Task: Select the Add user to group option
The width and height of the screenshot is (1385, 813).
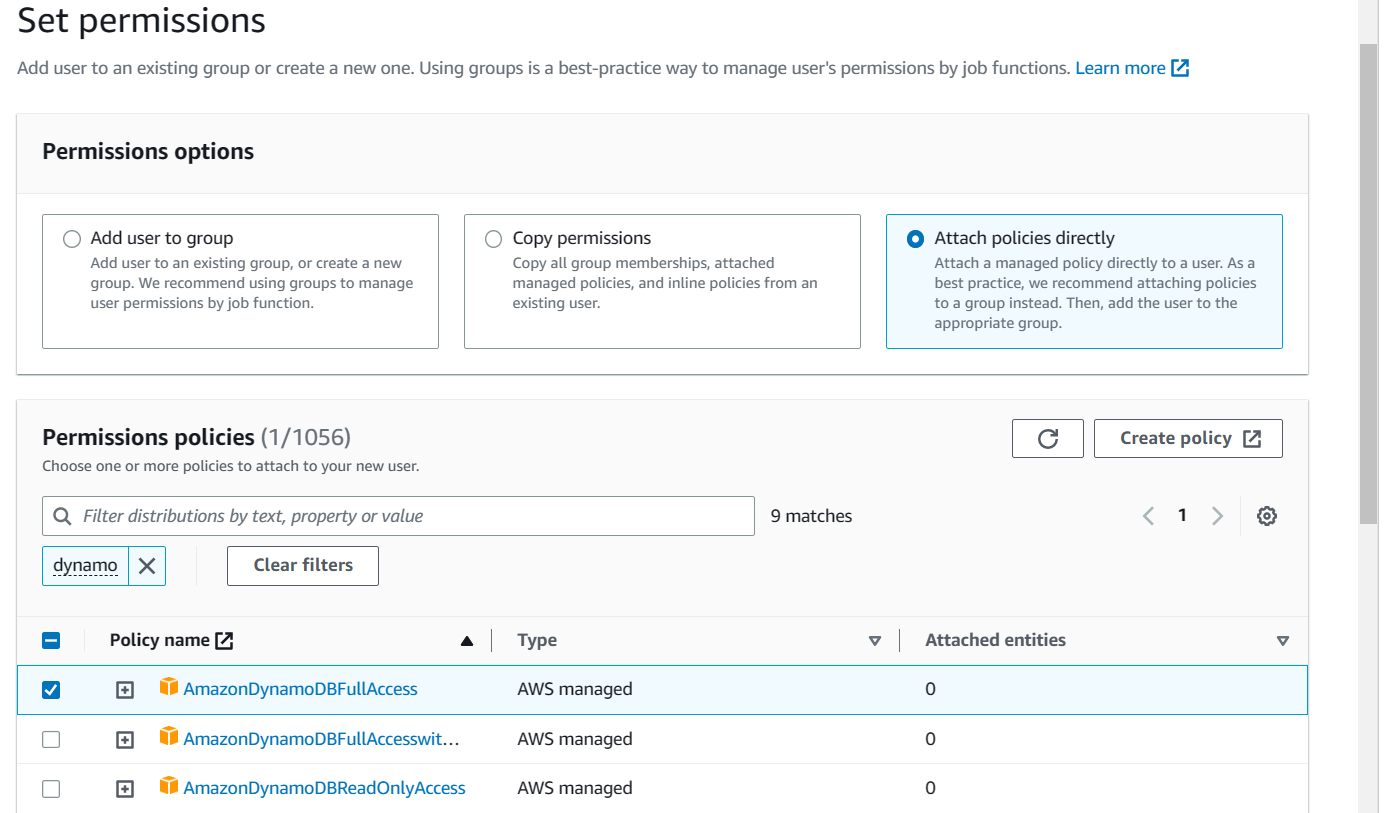Action: (72, 239)
